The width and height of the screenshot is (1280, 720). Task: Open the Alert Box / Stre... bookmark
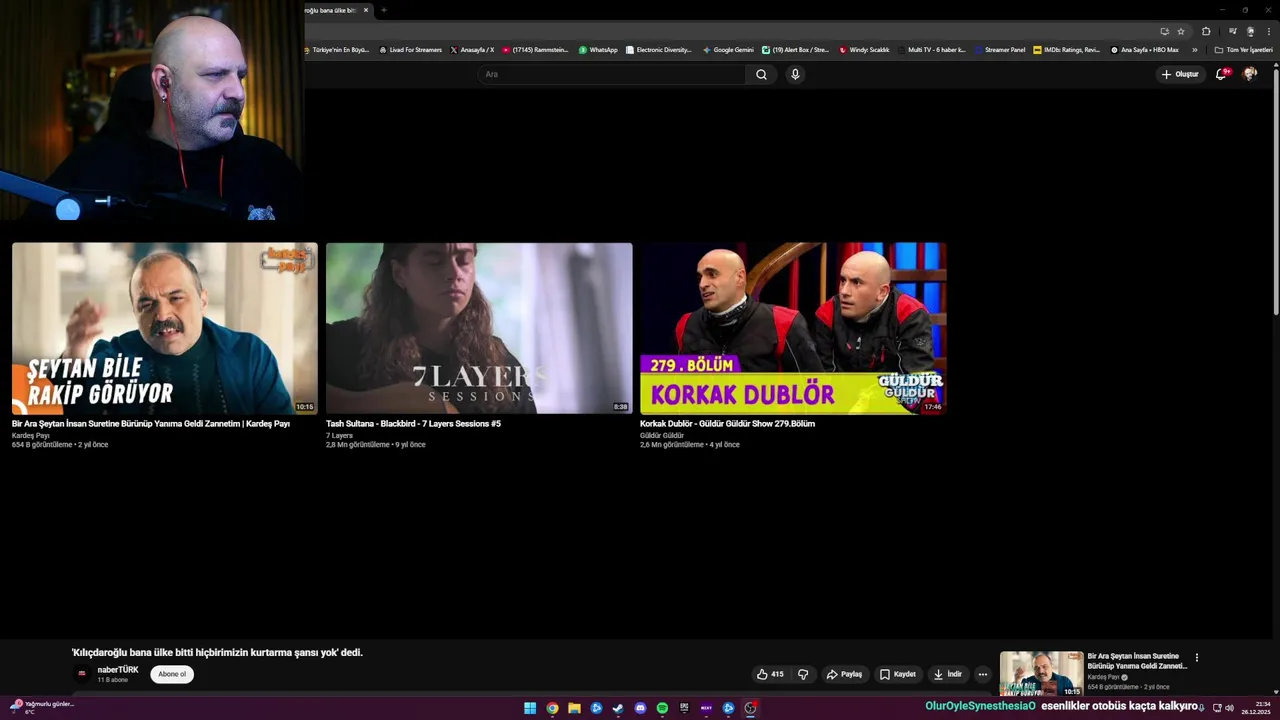click(795, 50)
